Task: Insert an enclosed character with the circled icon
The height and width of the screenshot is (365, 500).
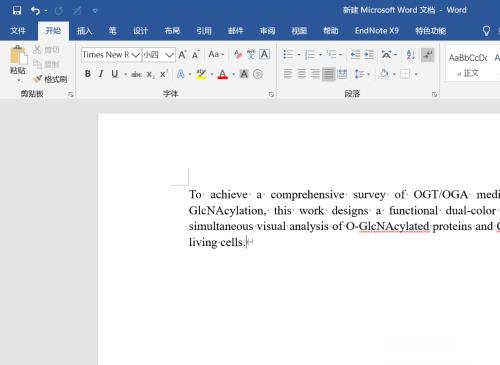Action: [x=258, y=74]
